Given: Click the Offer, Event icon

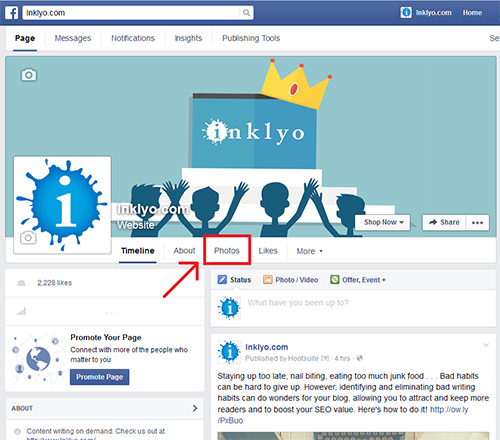Looking at the screenshot, I should click(x=335, y=280).
